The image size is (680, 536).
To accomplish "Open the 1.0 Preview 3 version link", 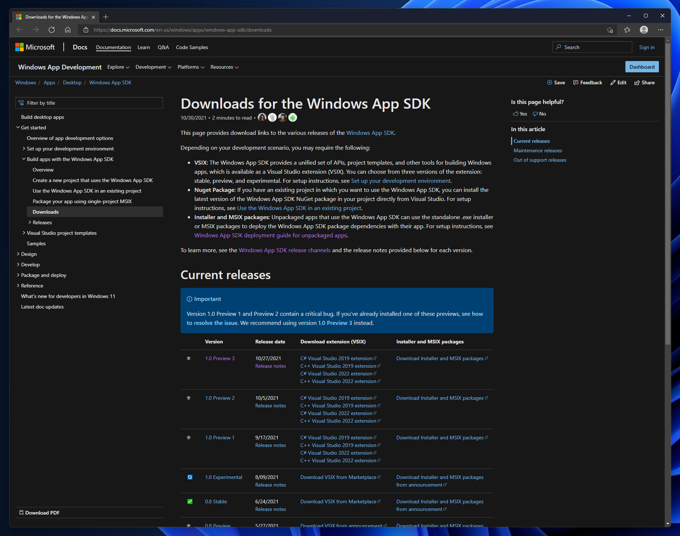I will pos(219,358).
